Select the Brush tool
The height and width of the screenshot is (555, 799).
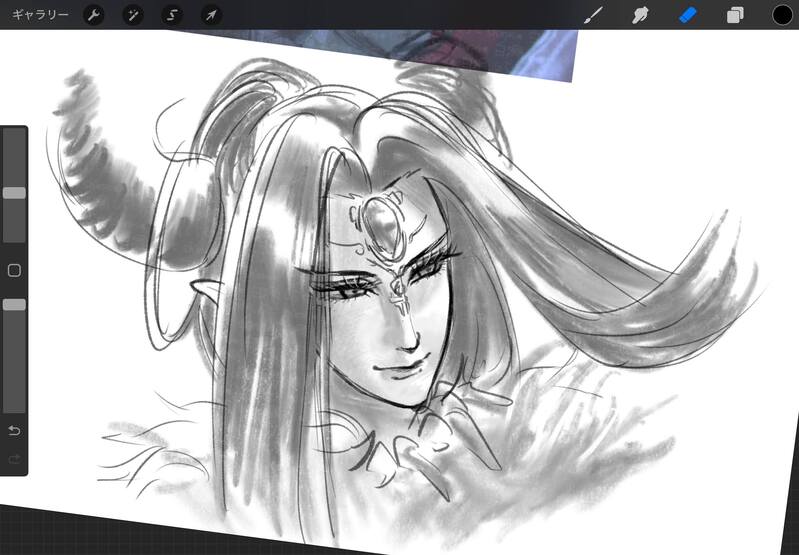[x=593, y=15]
